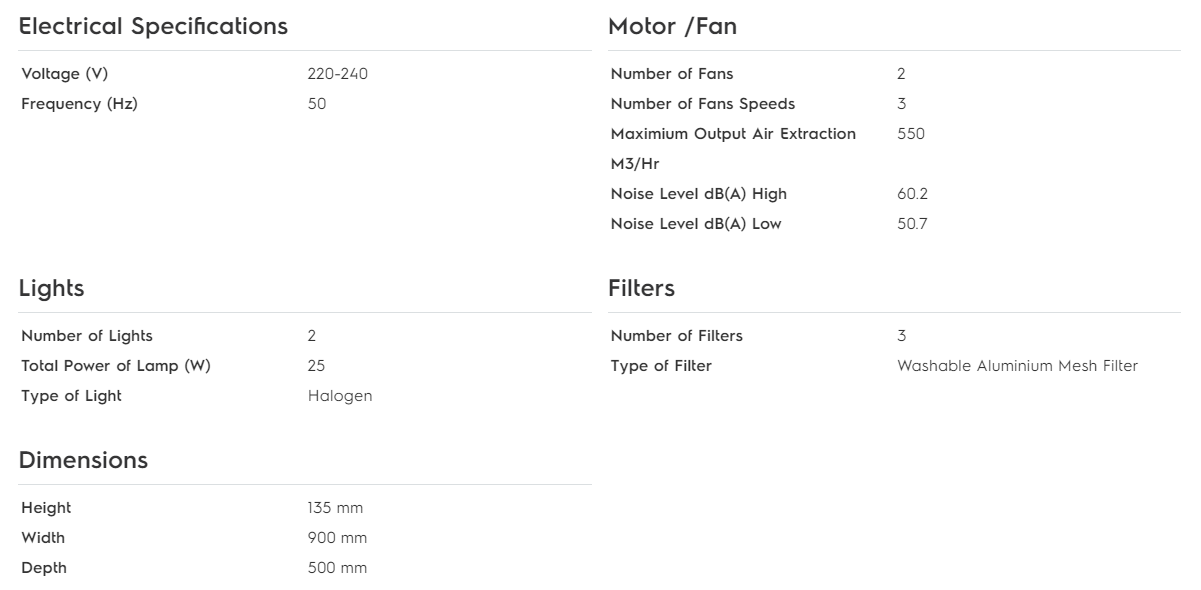Click the Number of Fans label
This screenshot has width=1201, height=590.
[x=672, y=74]
